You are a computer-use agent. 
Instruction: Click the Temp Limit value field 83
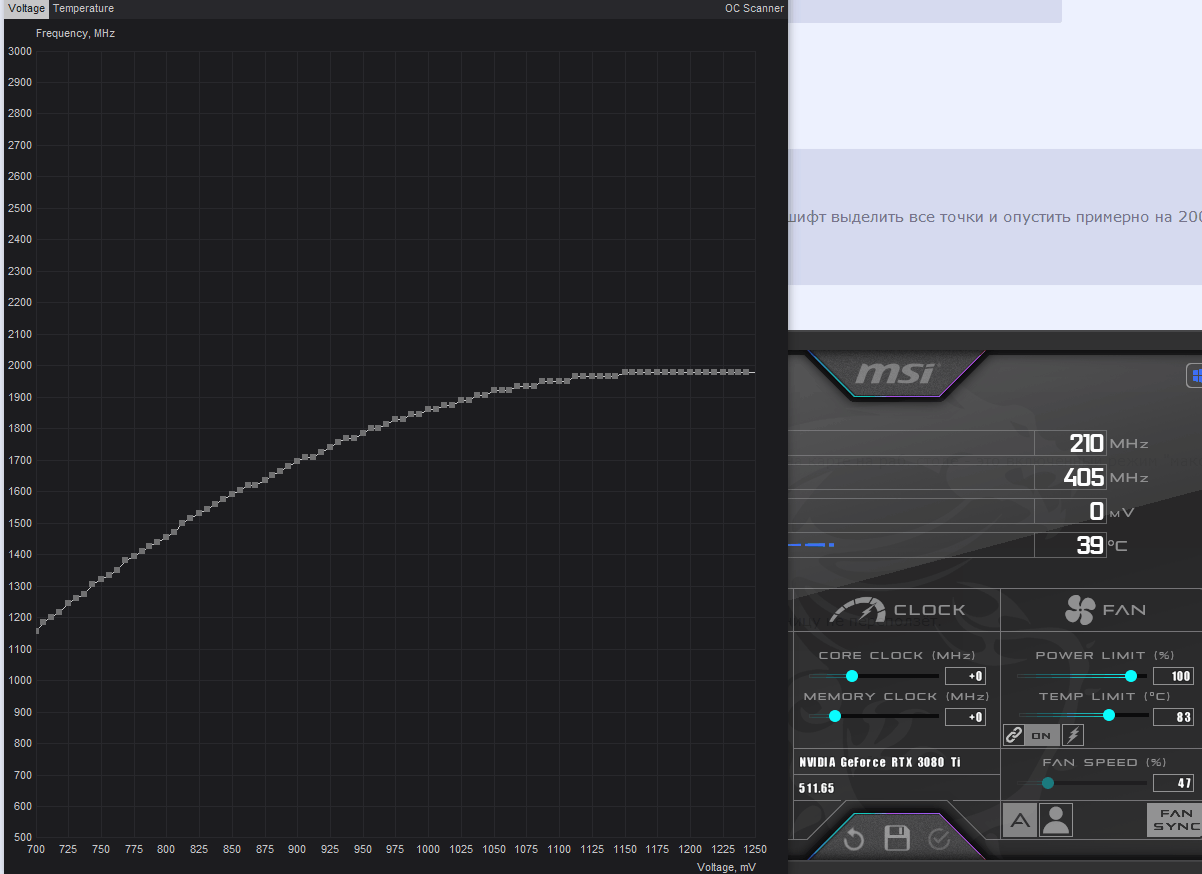[x=1174, y=717]
